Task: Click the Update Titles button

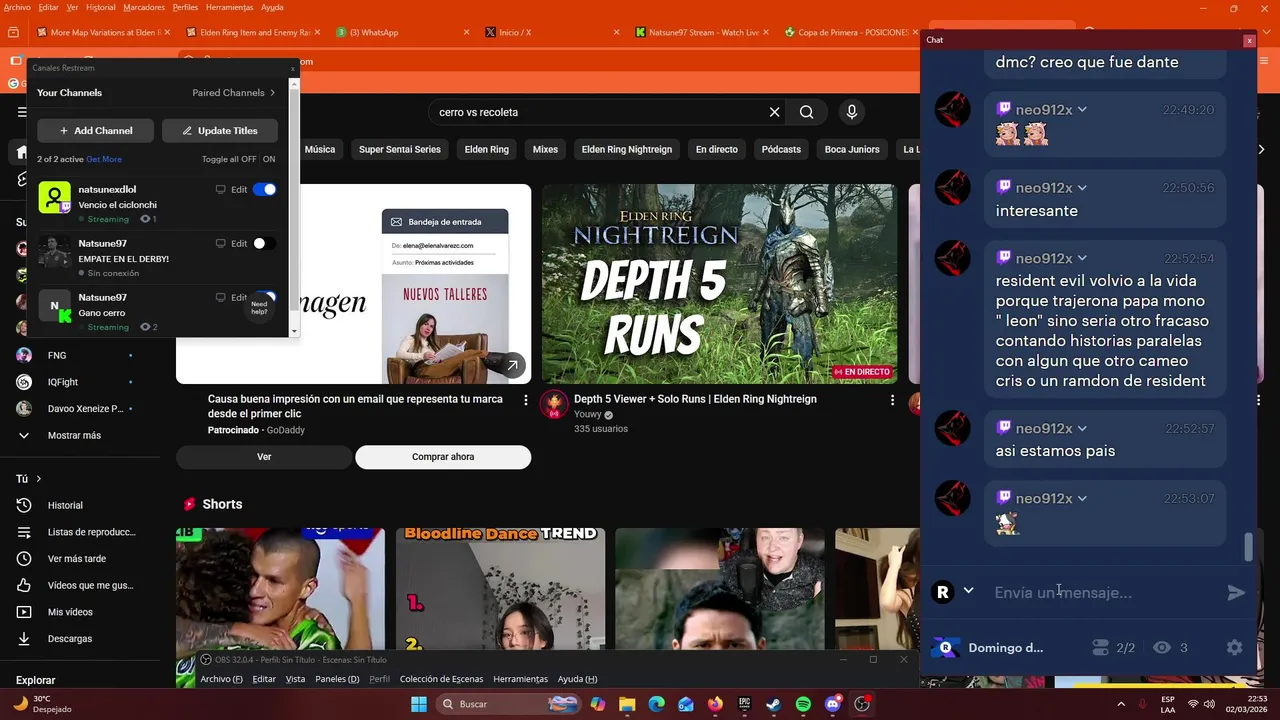Action: pos(220,130)
